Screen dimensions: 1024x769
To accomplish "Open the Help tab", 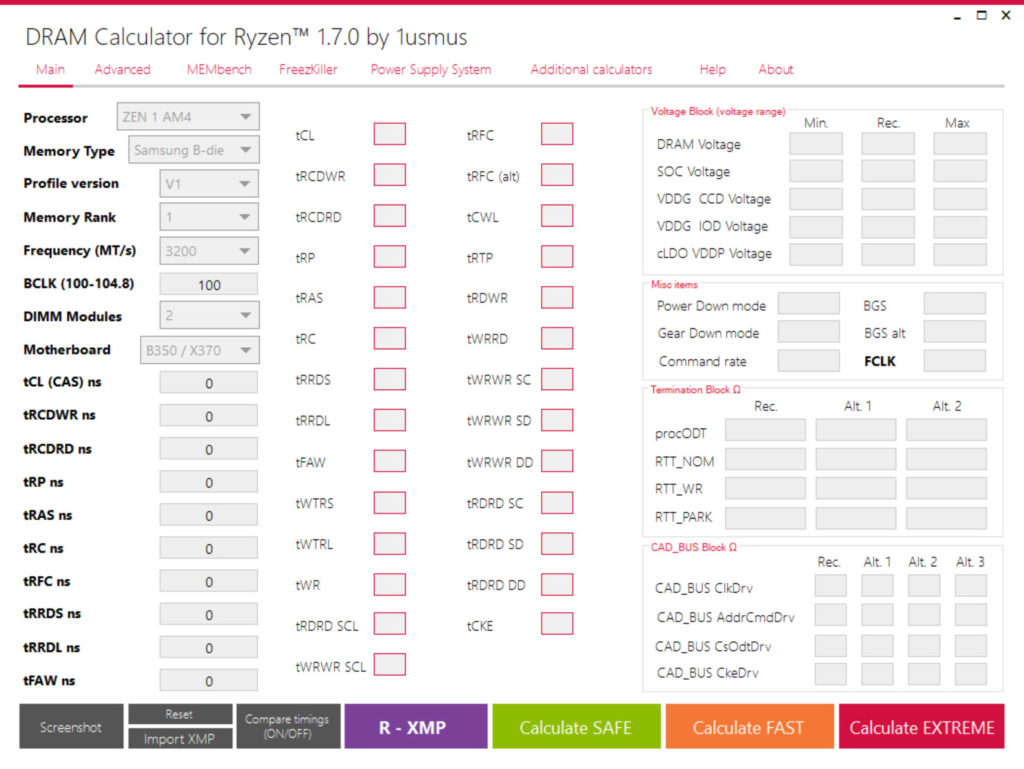I will (712, 70).
